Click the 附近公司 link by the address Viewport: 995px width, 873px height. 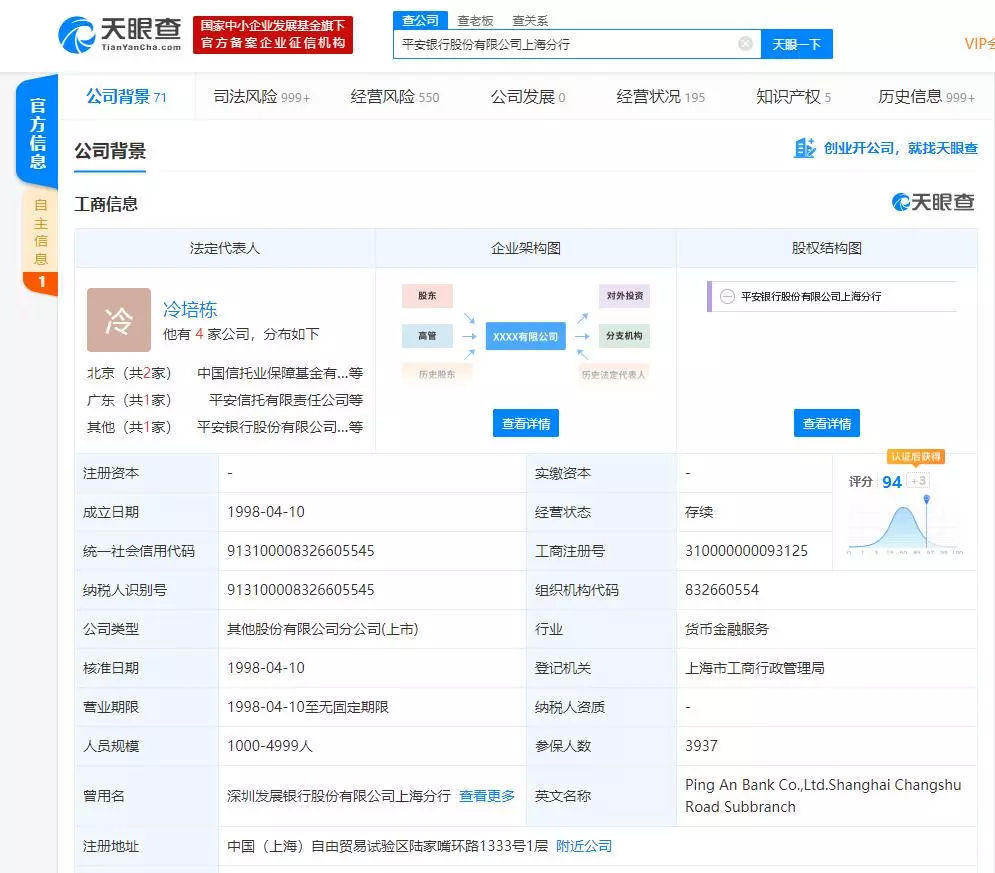click(584, 846)
